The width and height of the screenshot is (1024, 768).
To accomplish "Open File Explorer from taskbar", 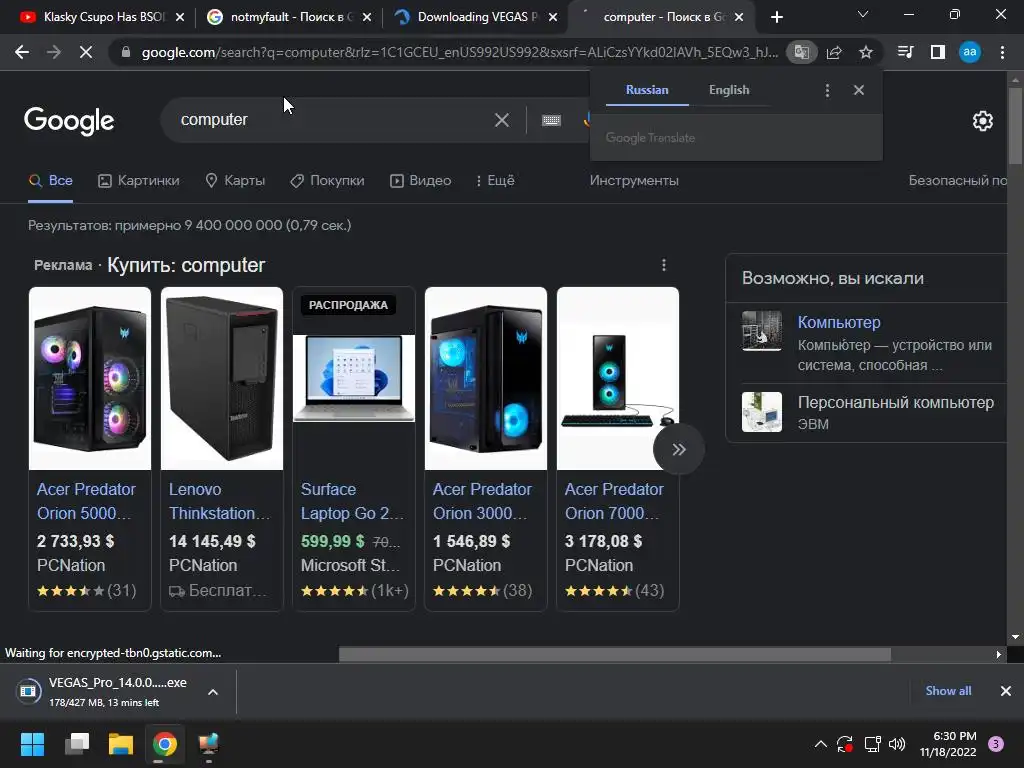I will click(121, 744).
